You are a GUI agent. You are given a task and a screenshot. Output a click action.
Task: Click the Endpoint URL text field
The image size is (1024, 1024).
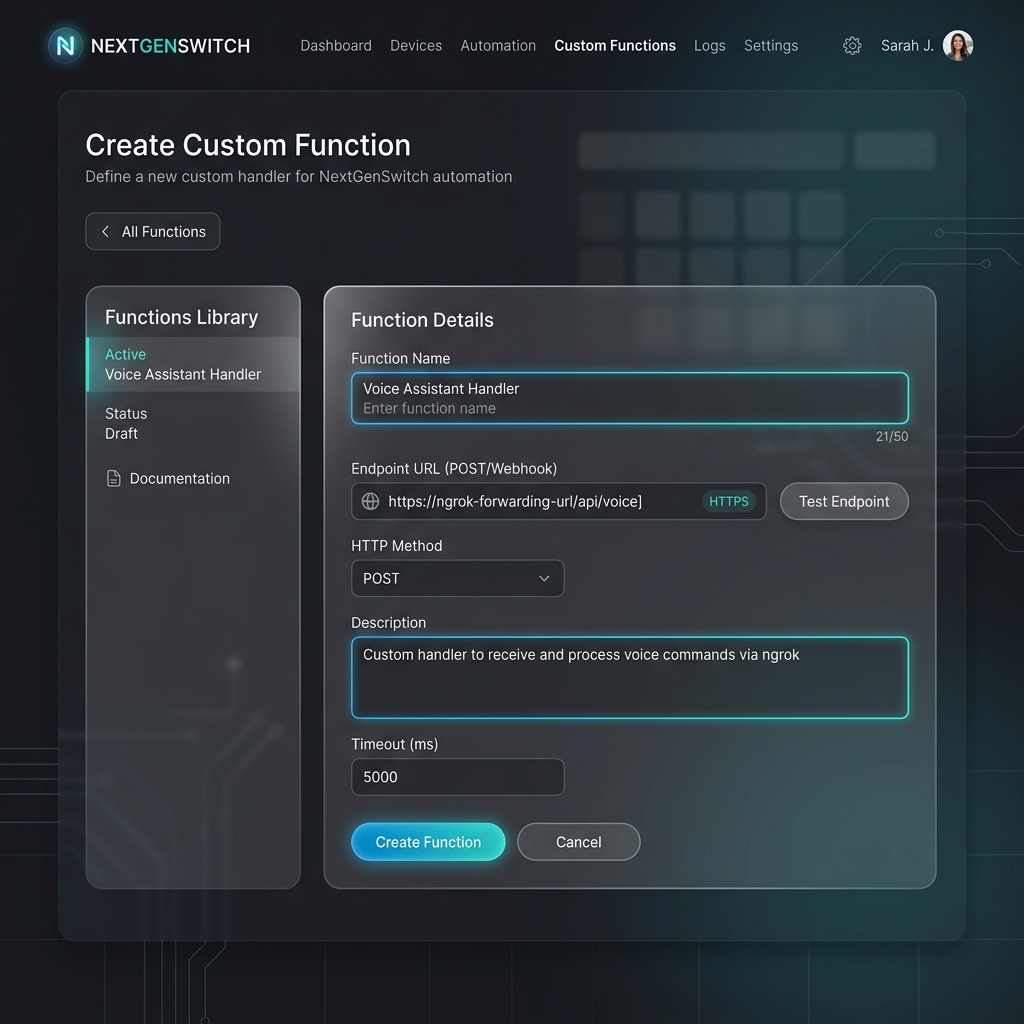(558, 502)
